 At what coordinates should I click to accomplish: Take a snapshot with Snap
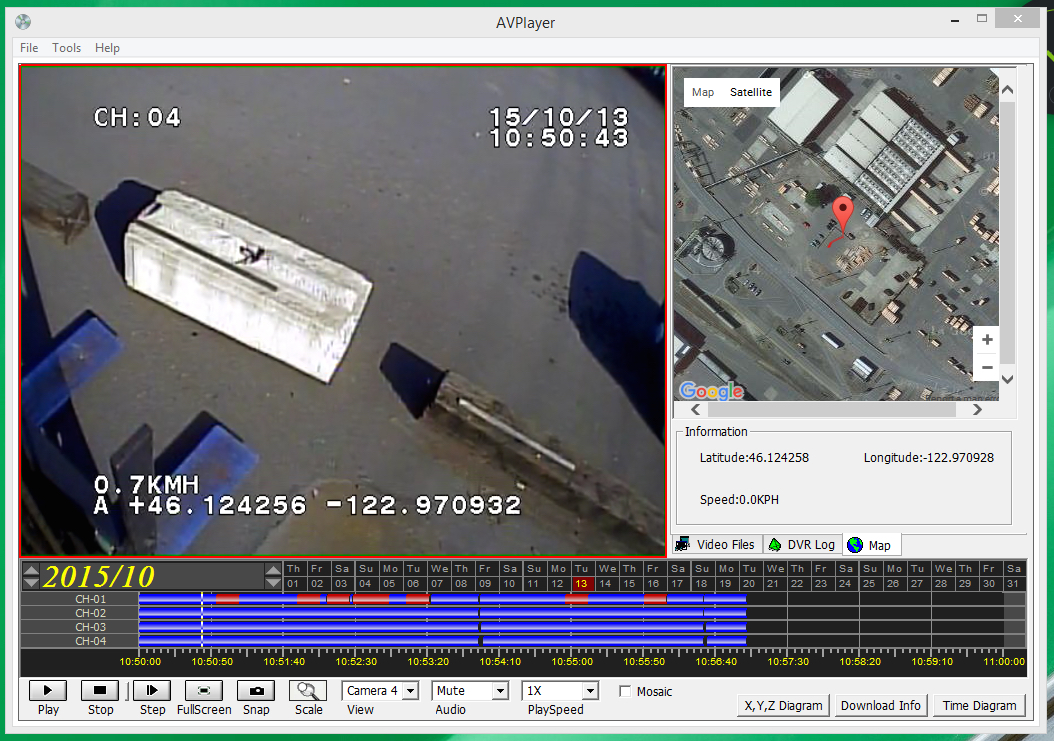(256, 690)
